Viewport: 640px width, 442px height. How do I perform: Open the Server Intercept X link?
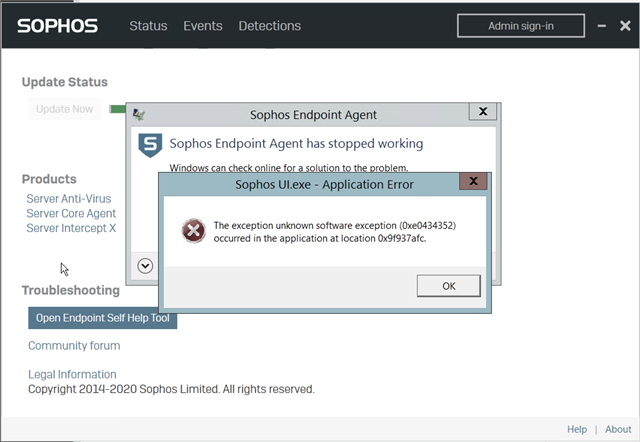click(71, 228)
